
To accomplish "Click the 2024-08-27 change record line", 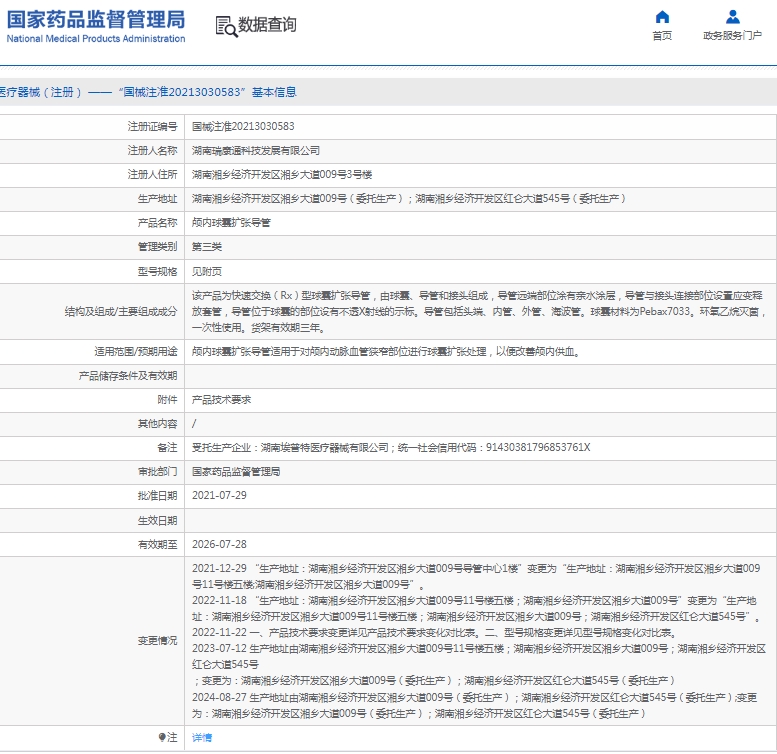I will point(475,705).
